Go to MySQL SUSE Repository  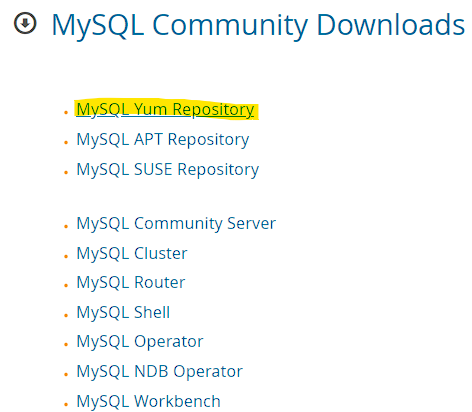(168, 169)
